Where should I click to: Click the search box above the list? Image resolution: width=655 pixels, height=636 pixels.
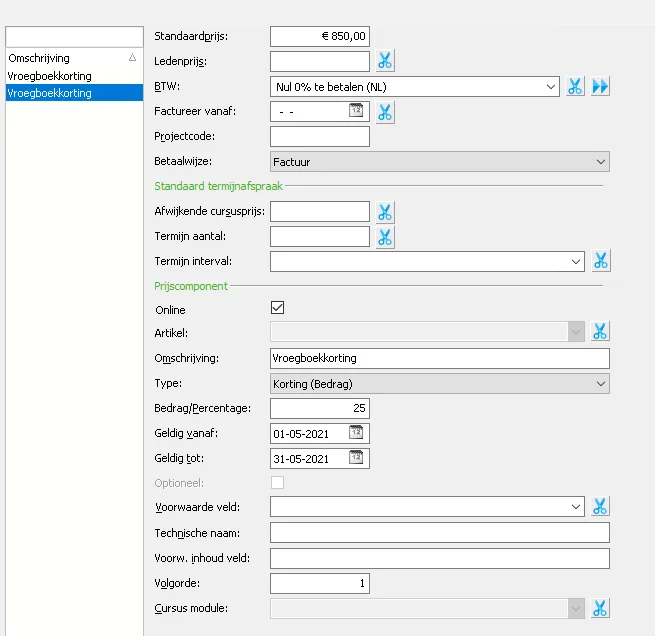coord(74,37)
